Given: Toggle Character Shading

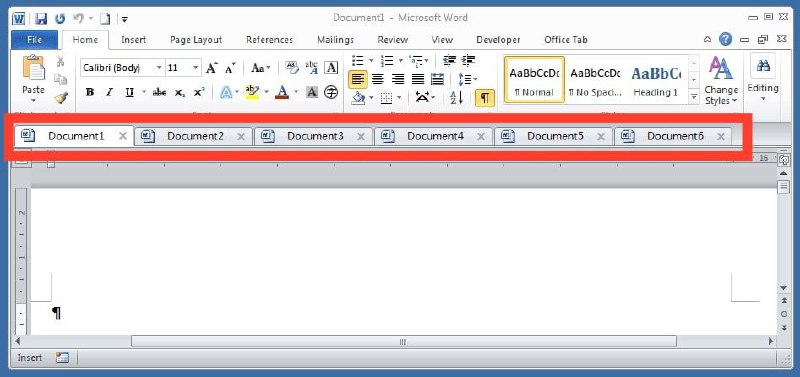Looking at the screenshot, I should pyautogui.click(x=312, y=92).
